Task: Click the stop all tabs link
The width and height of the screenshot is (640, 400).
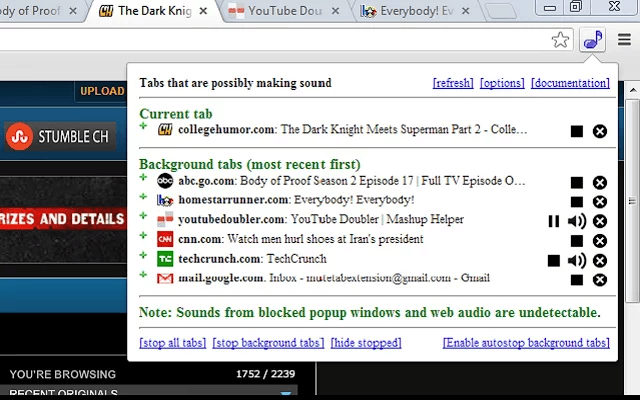Action: point(173,343)
